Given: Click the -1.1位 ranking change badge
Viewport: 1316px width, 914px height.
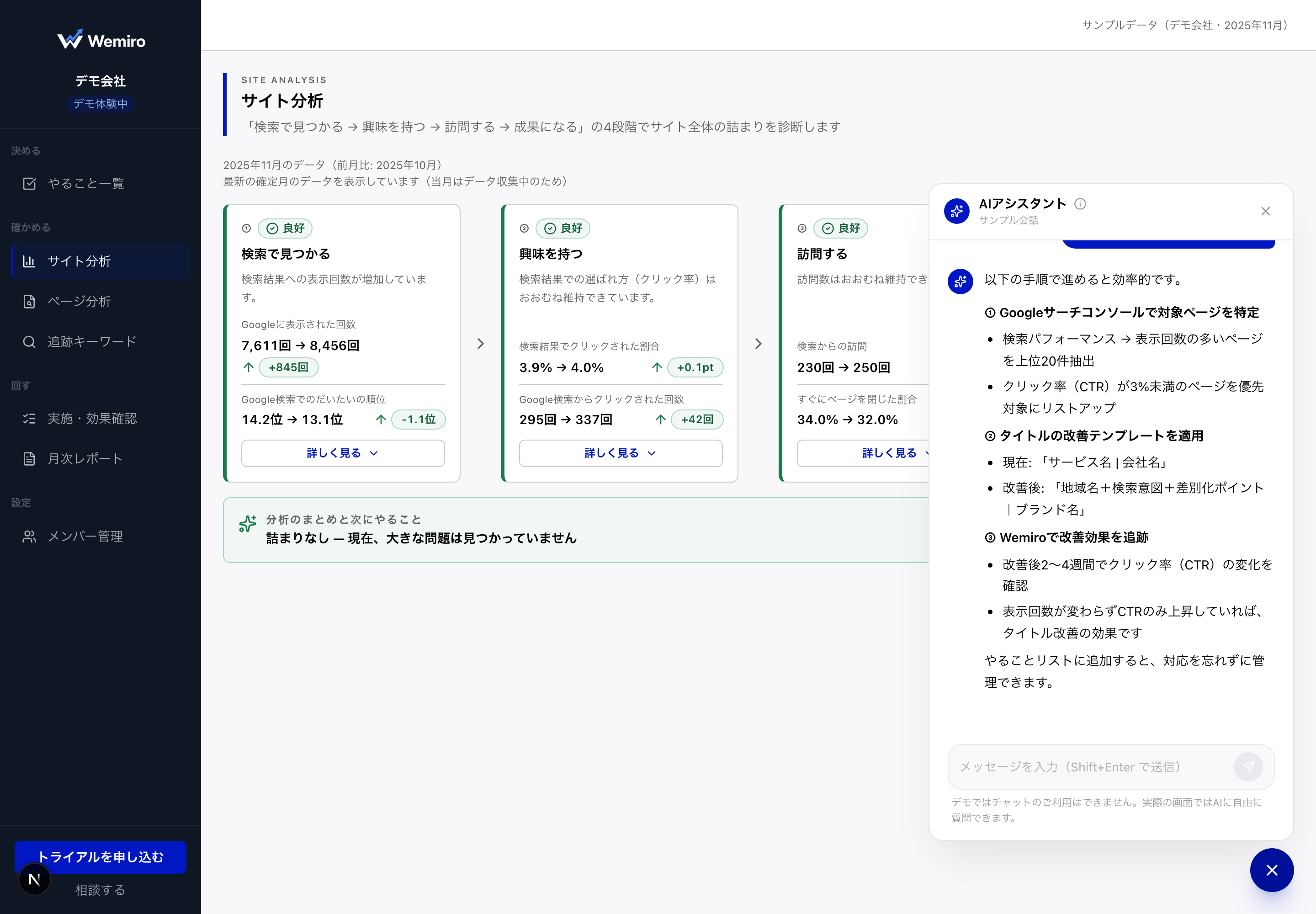Looking at the screenshot, I should click(x=419, y=419).
